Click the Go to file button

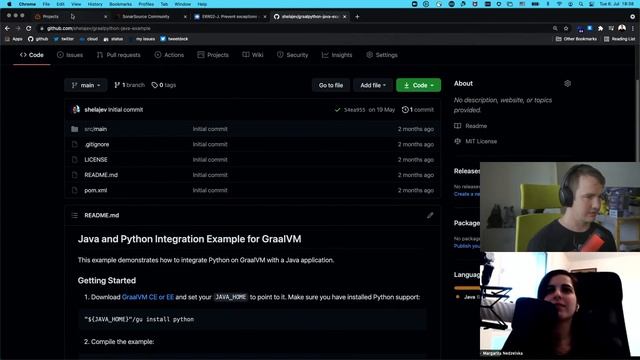click(x=331, y=85)
